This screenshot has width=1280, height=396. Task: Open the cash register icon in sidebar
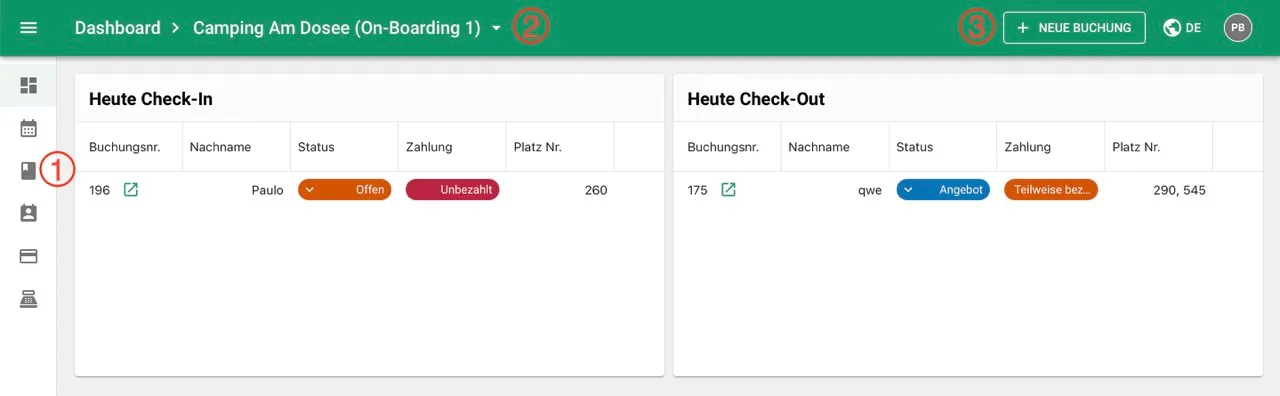(x=29, y=299)
